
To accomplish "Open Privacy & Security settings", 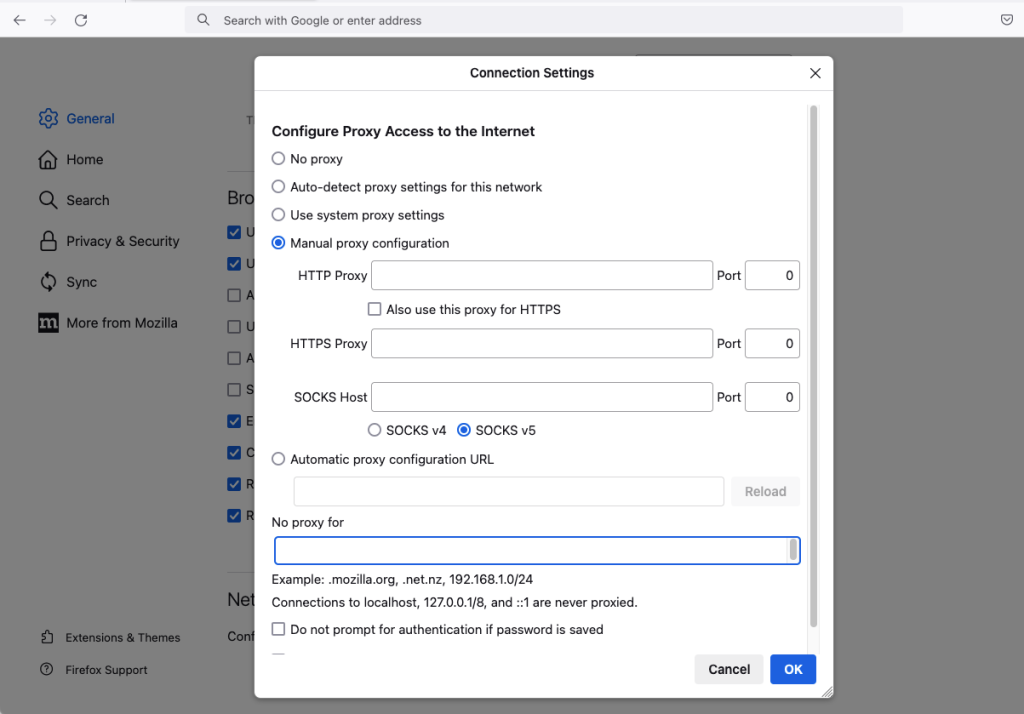I will 122,241.
